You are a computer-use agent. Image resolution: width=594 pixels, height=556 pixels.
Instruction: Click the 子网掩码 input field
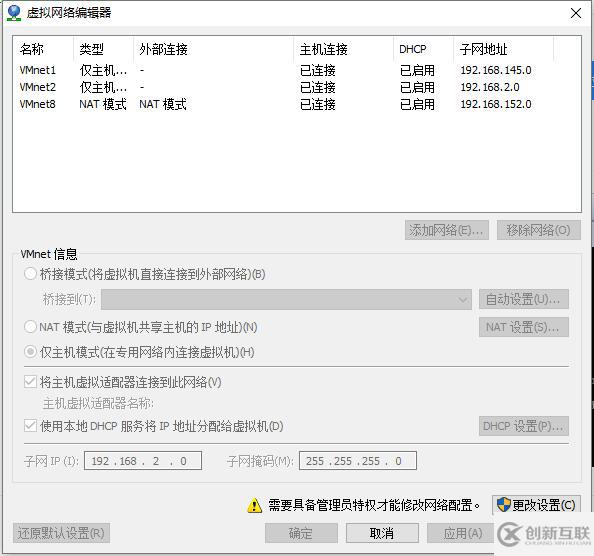coord(358,461)
